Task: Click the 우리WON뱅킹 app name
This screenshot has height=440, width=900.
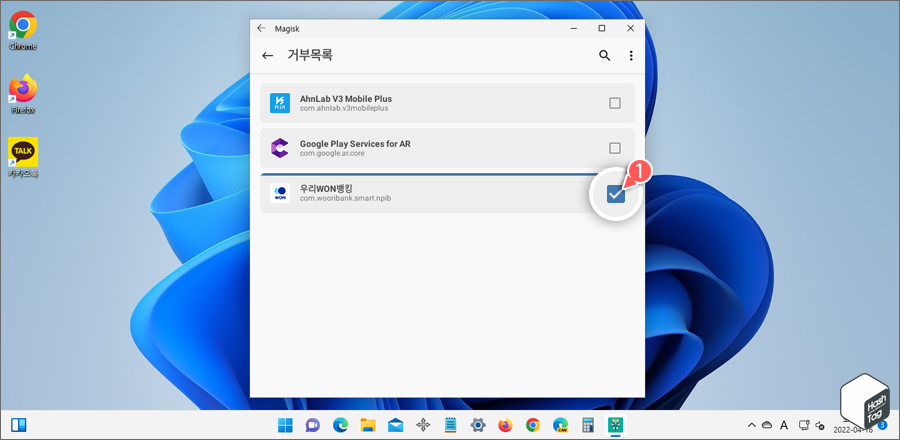Action: (326, 188)
